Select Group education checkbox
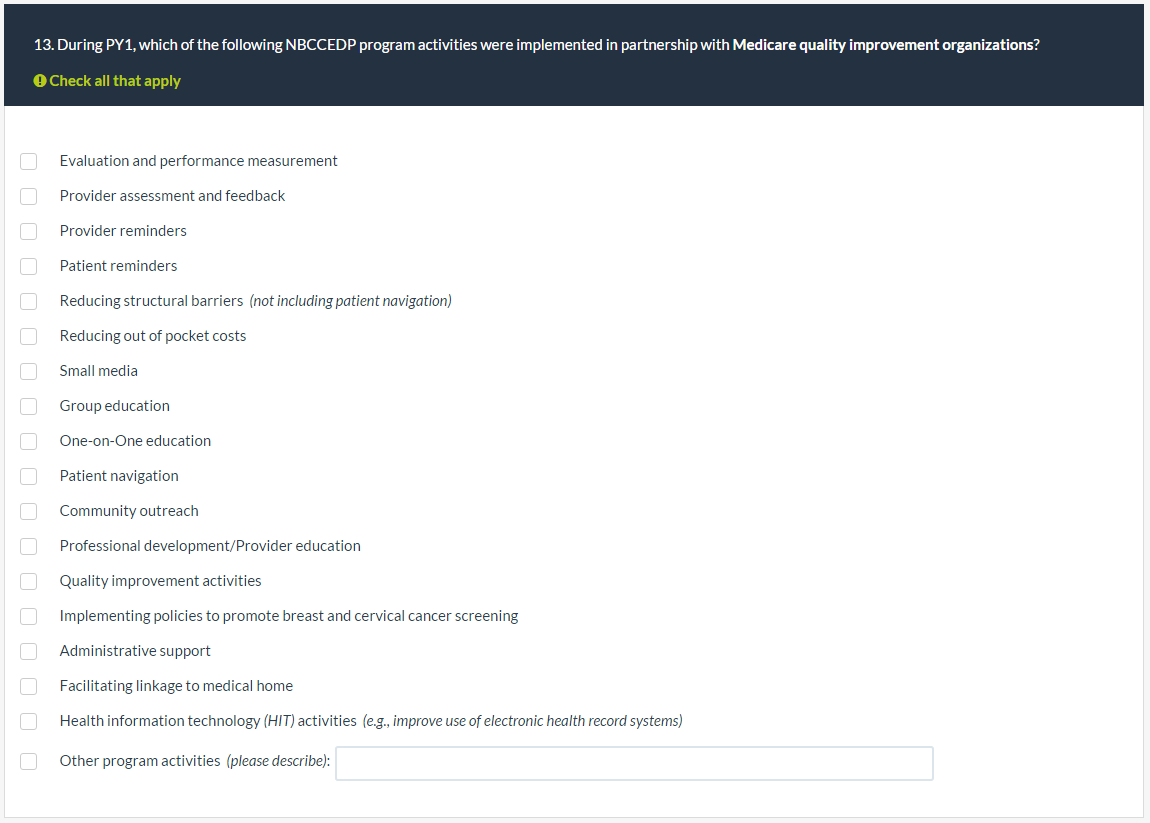 click(29, 406)
